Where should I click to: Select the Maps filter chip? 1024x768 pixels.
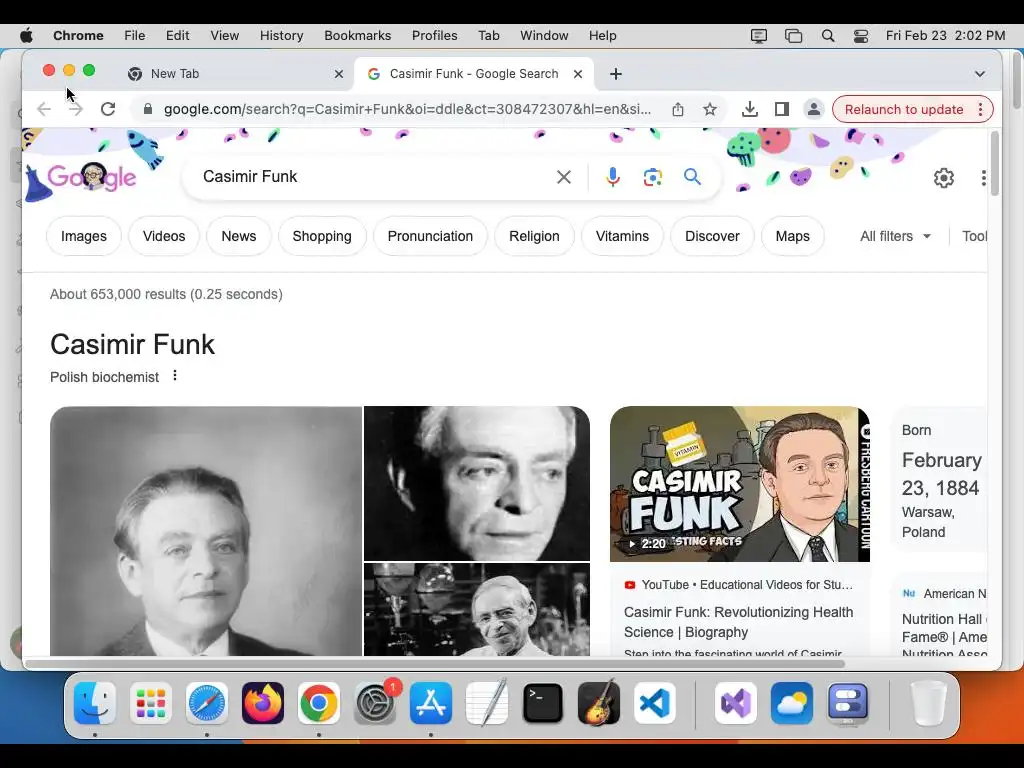pos(792,236)
